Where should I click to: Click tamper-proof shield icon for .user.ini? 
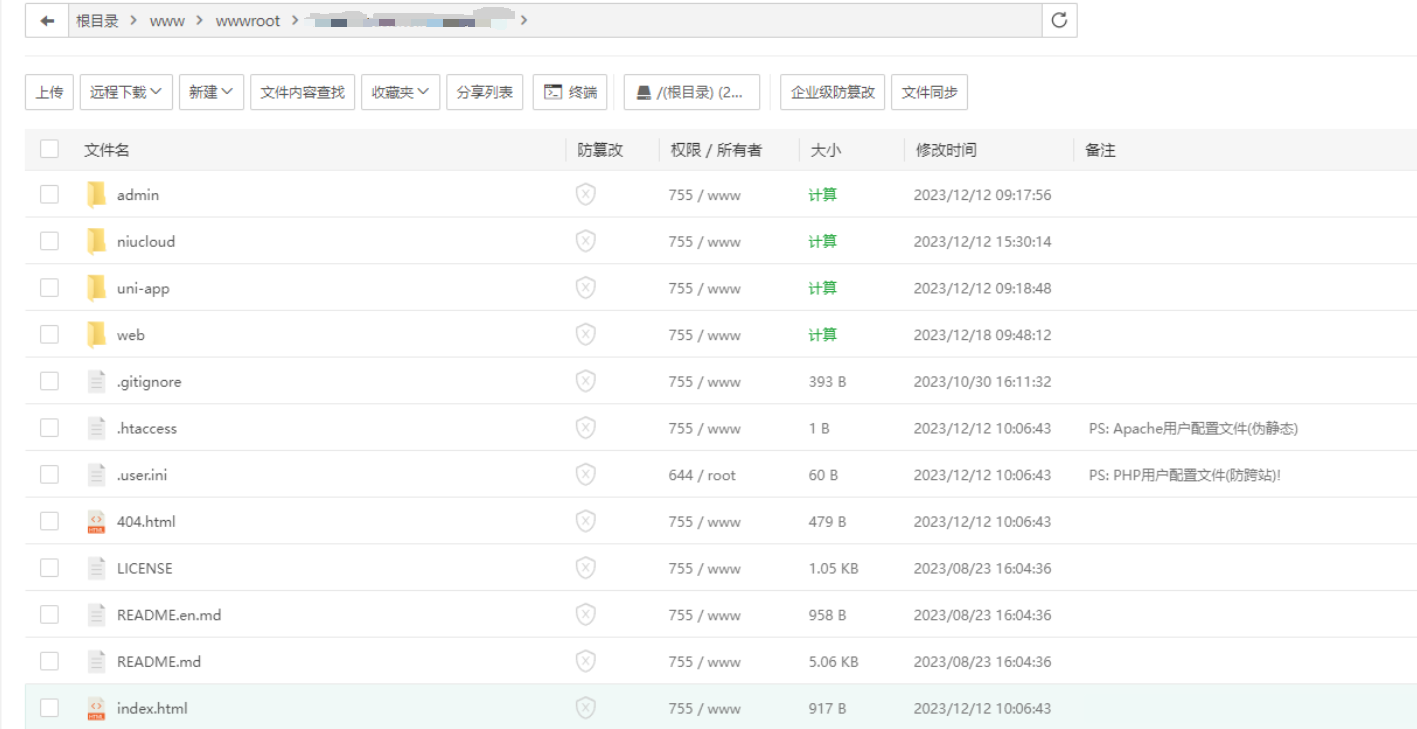(x=586, y=475)
